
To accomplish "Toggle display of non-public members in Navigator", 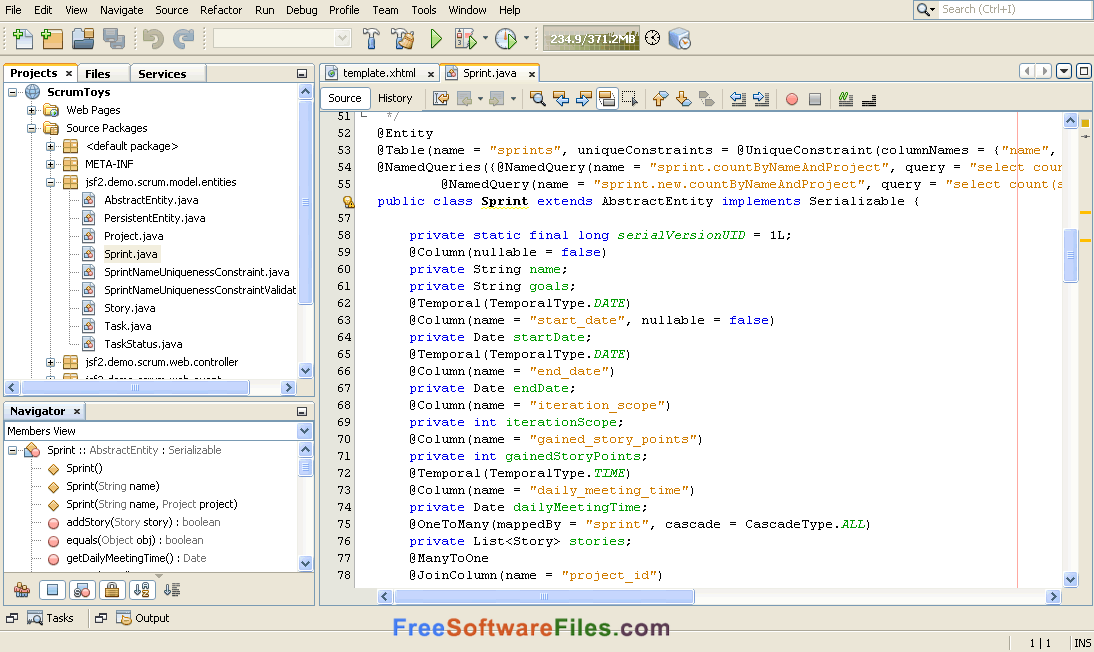I will point(110,590).
